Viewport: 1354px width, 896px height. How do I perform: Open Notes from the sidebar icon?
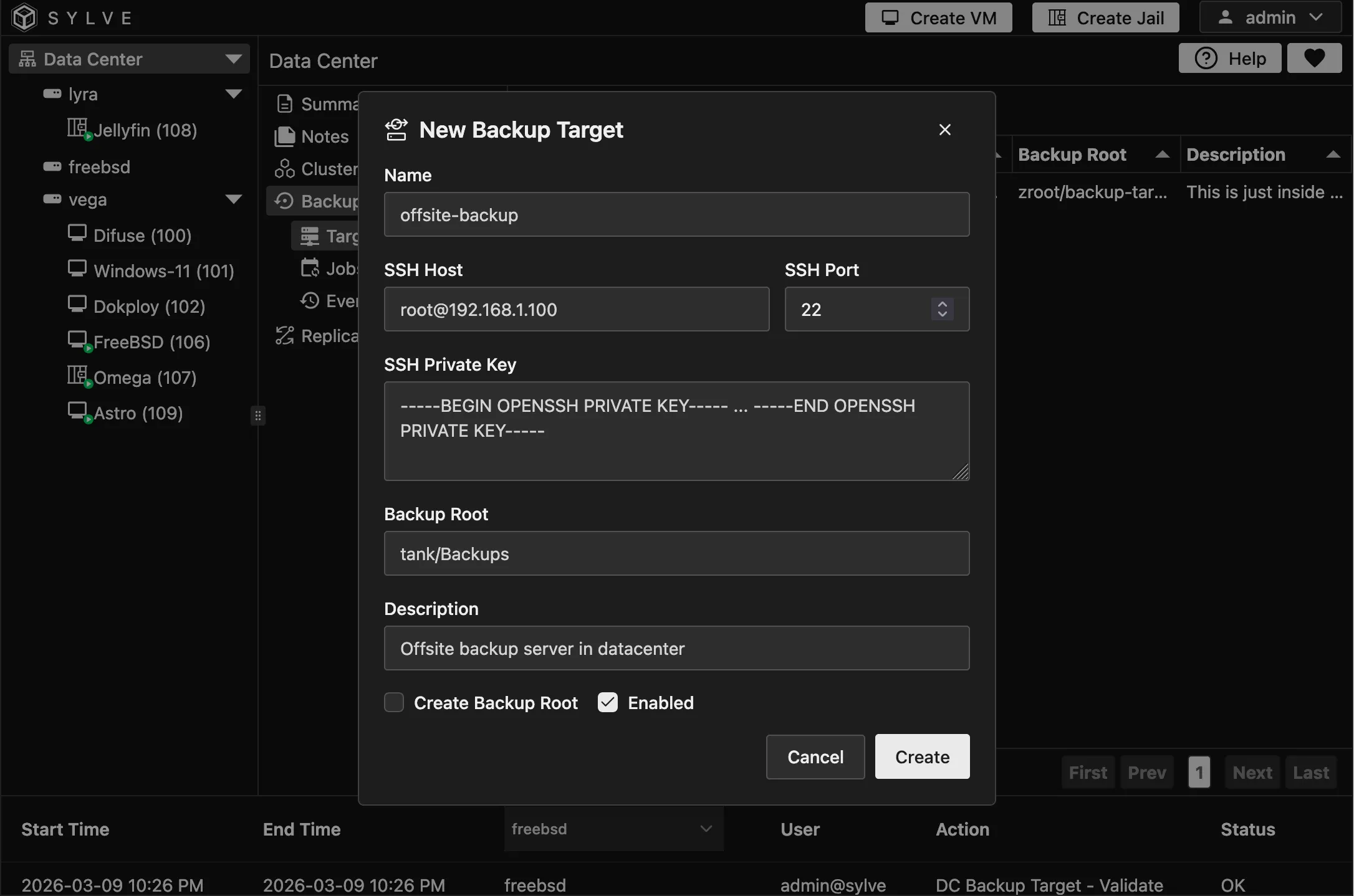coord(284,136)
